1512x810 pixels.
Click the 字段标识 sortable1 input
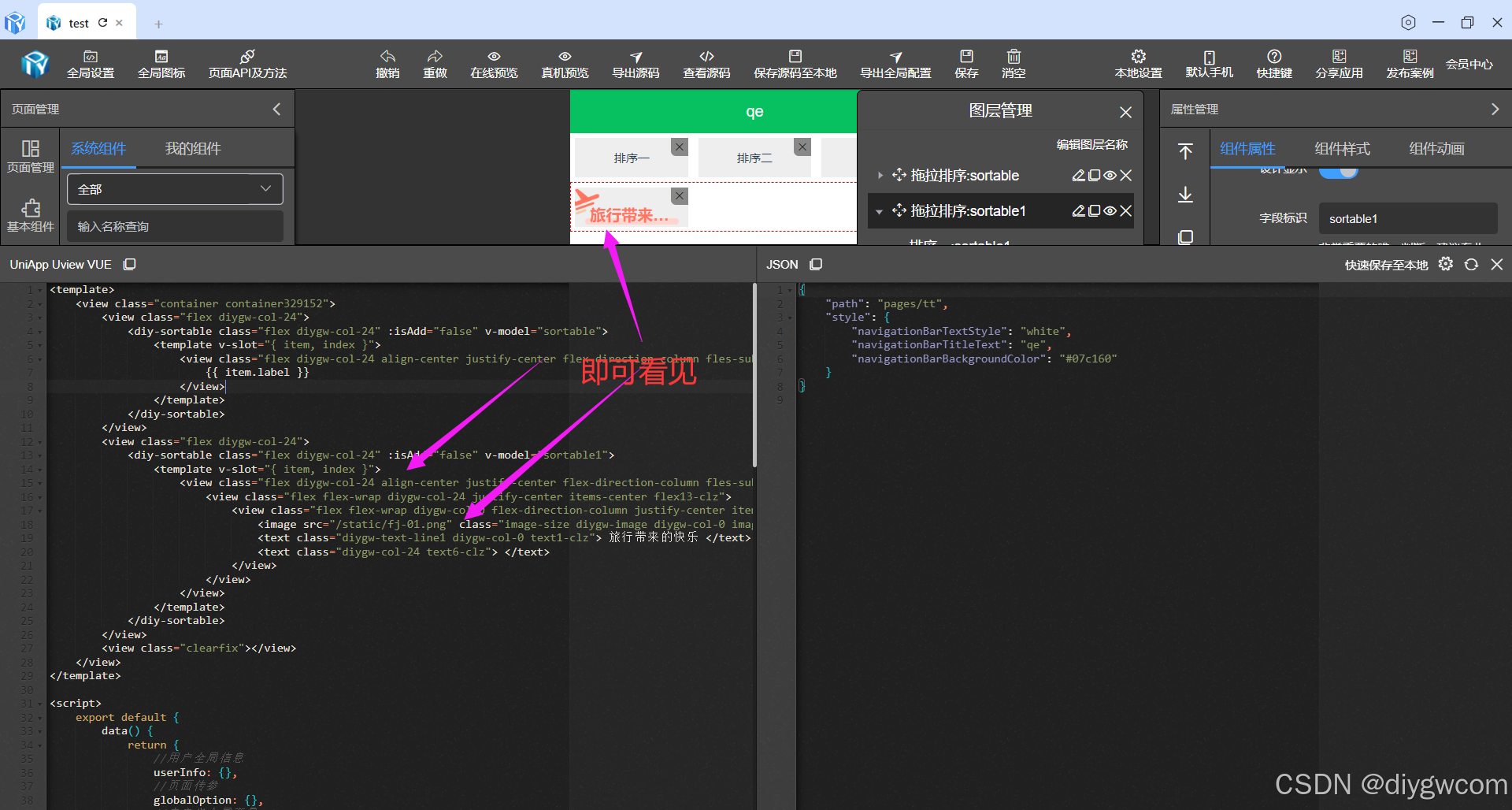click(1407, 218)
